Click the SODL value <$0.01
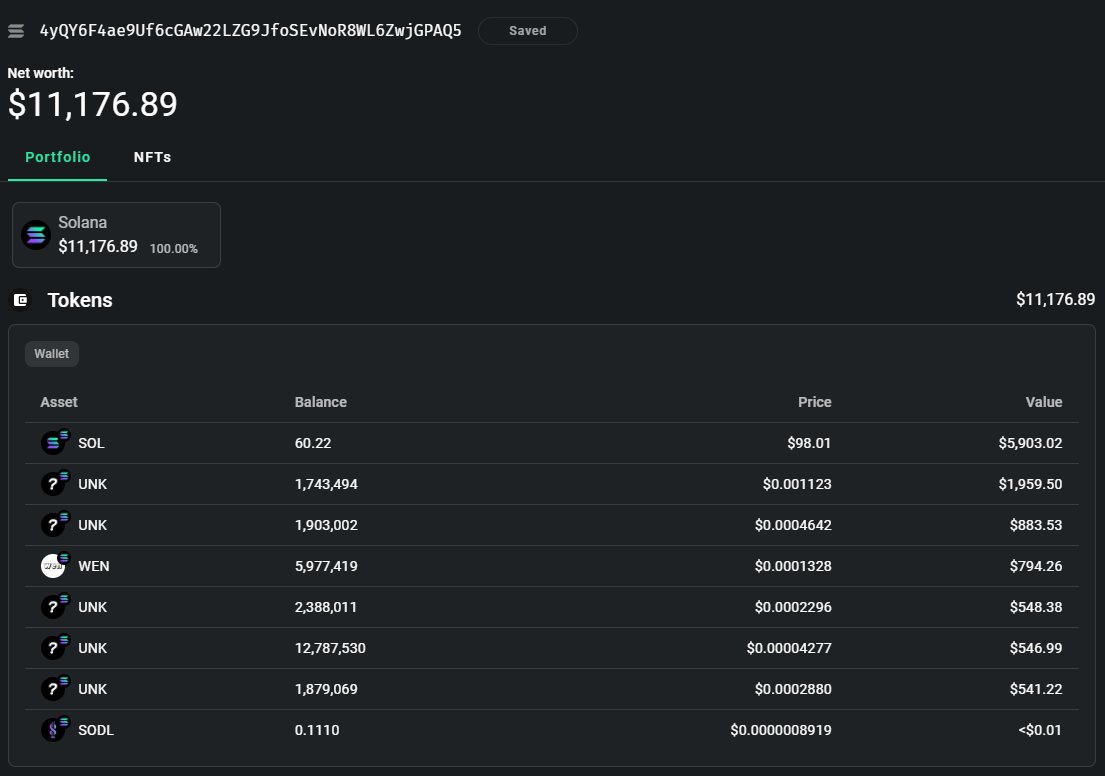Viewport: 1105px width, 776px height. coord(1040,730)
